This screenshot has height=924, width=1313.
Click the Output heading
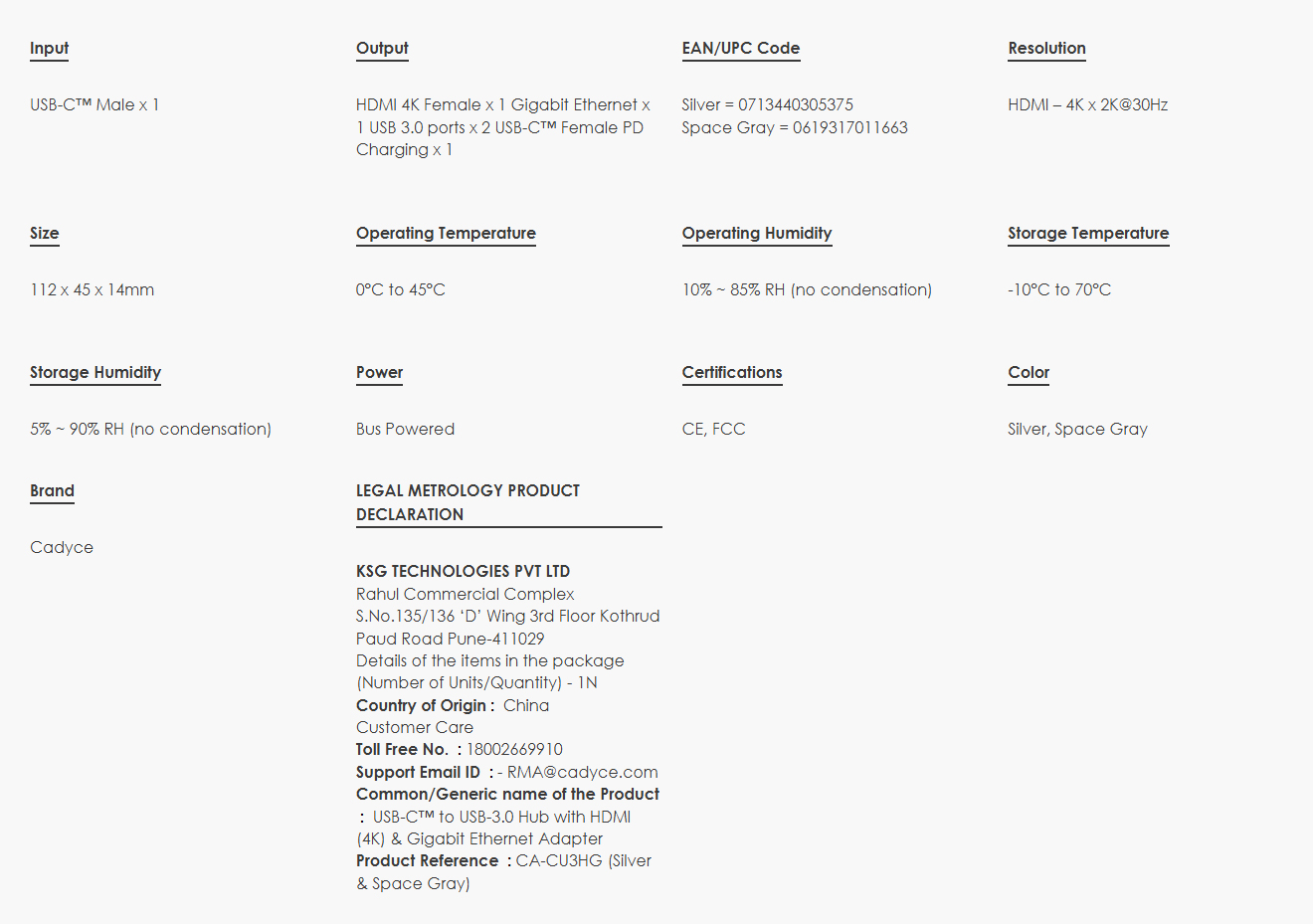382,48
